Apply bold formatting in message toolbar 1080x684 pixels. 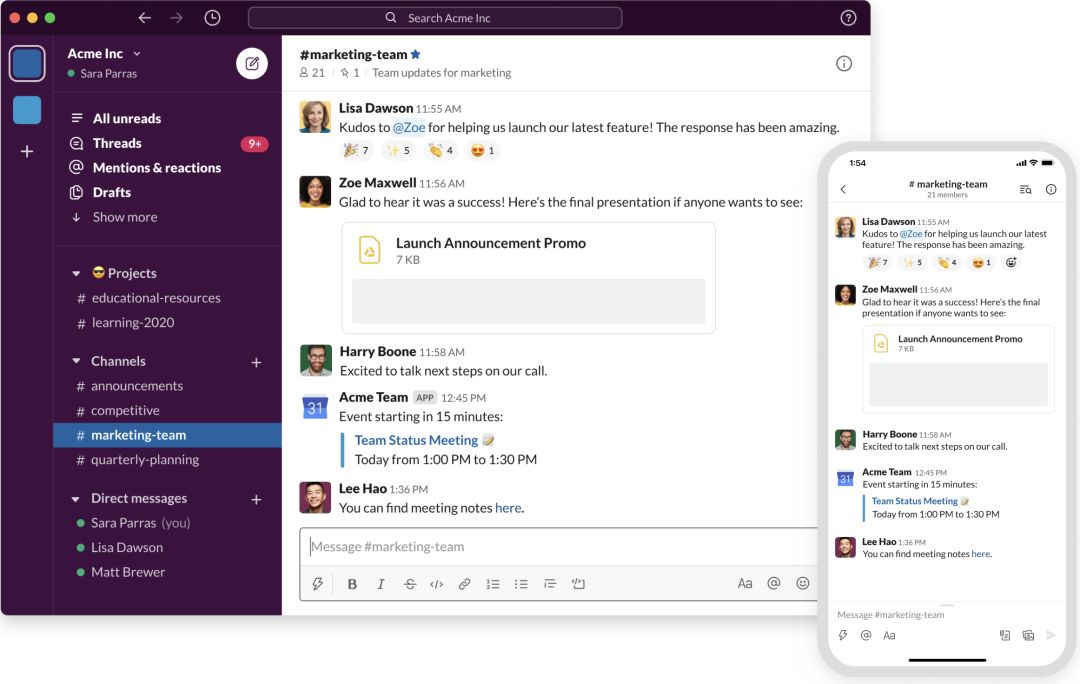tap(352, 584)
